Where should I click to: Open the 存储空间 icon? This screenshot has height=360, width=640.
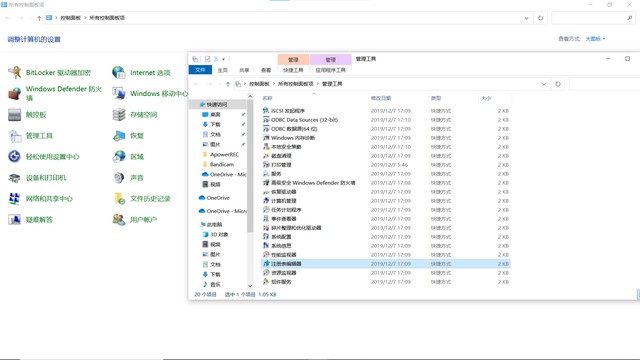(119, 115)
